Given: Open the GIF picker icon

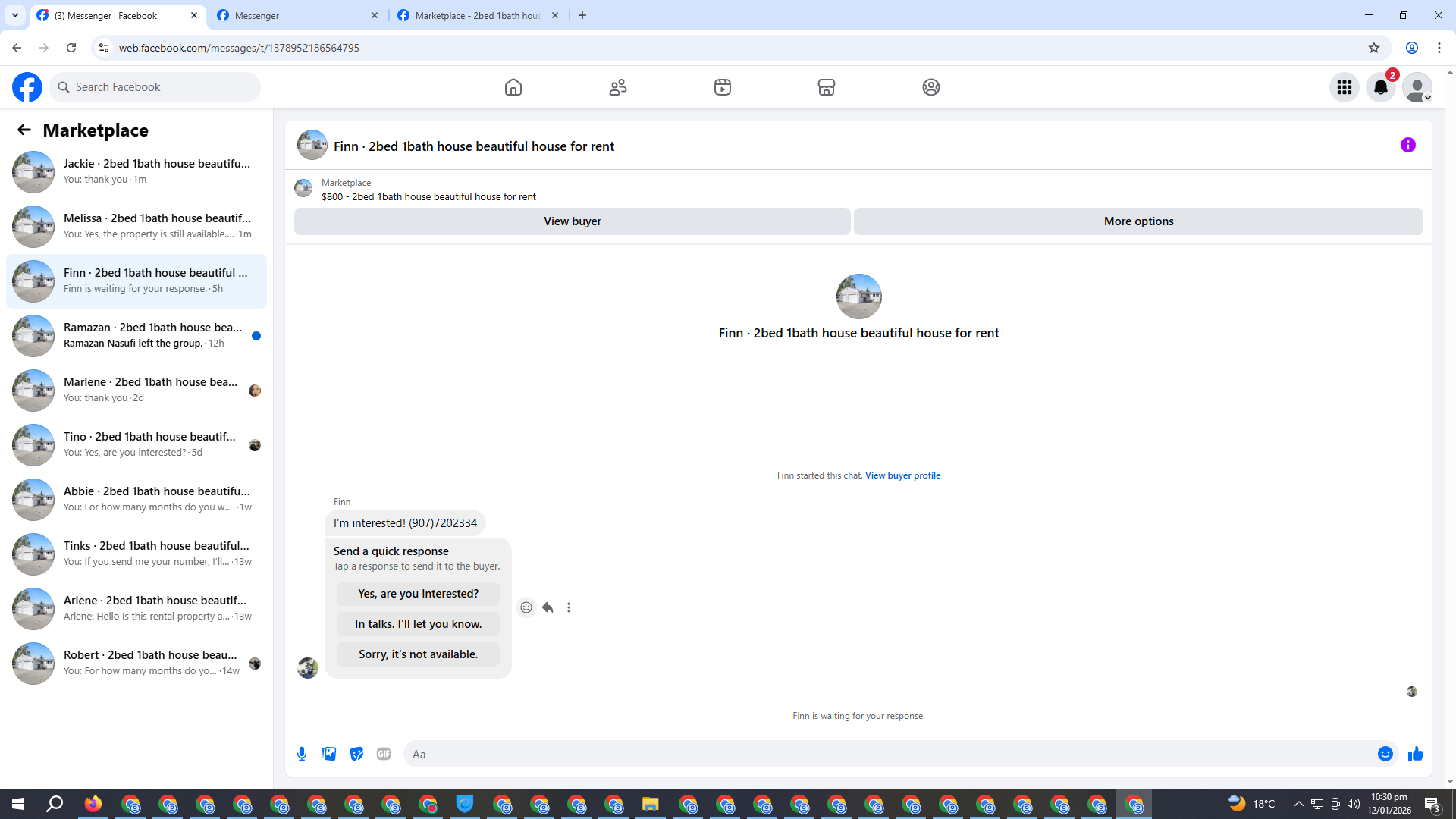Looking at the screenshot, I should coord(384,754).
